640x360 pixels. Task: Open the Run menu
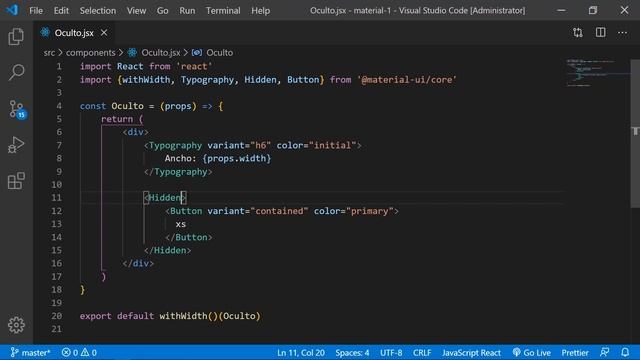pyautogui.click(x=187, y=10)
